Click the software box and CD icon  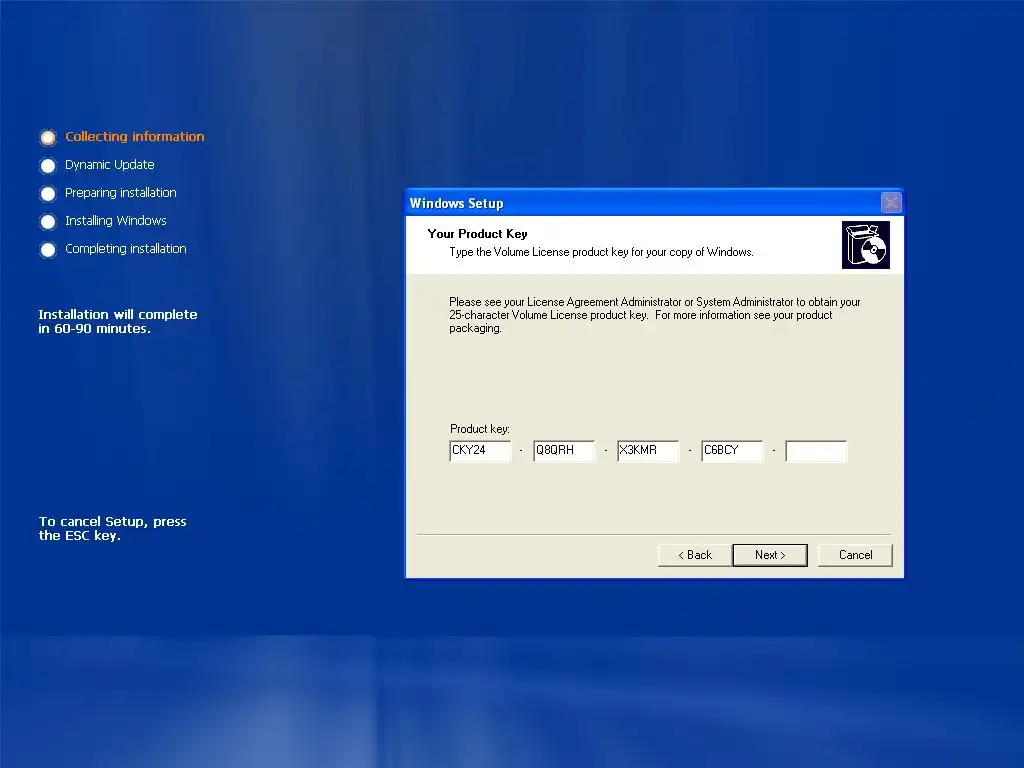866,245
